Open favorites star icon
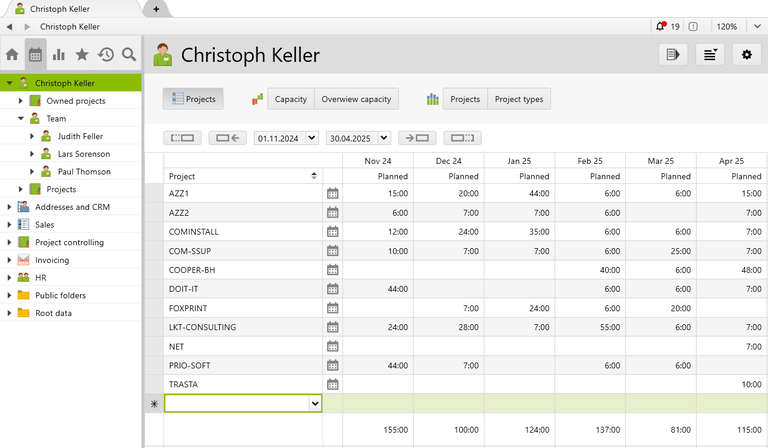The image size is (768, 448). pyautogui.click(x=82, y=54)
